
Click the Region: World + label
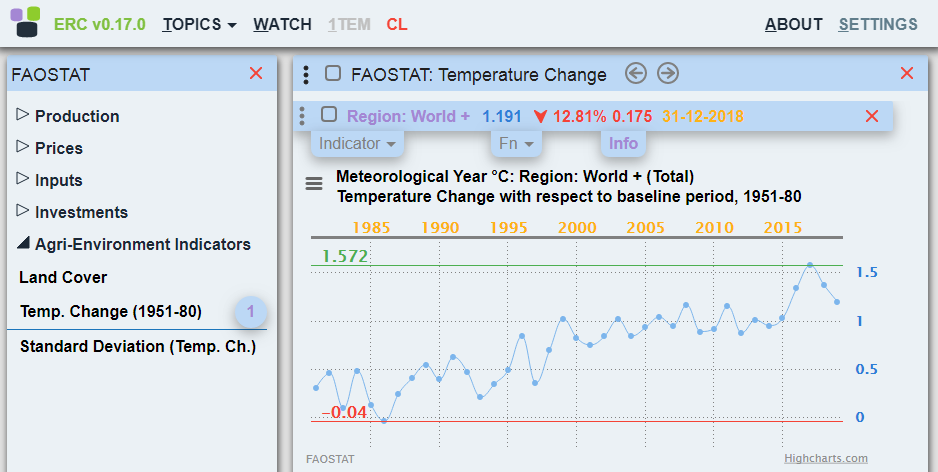tap(409, 116)
